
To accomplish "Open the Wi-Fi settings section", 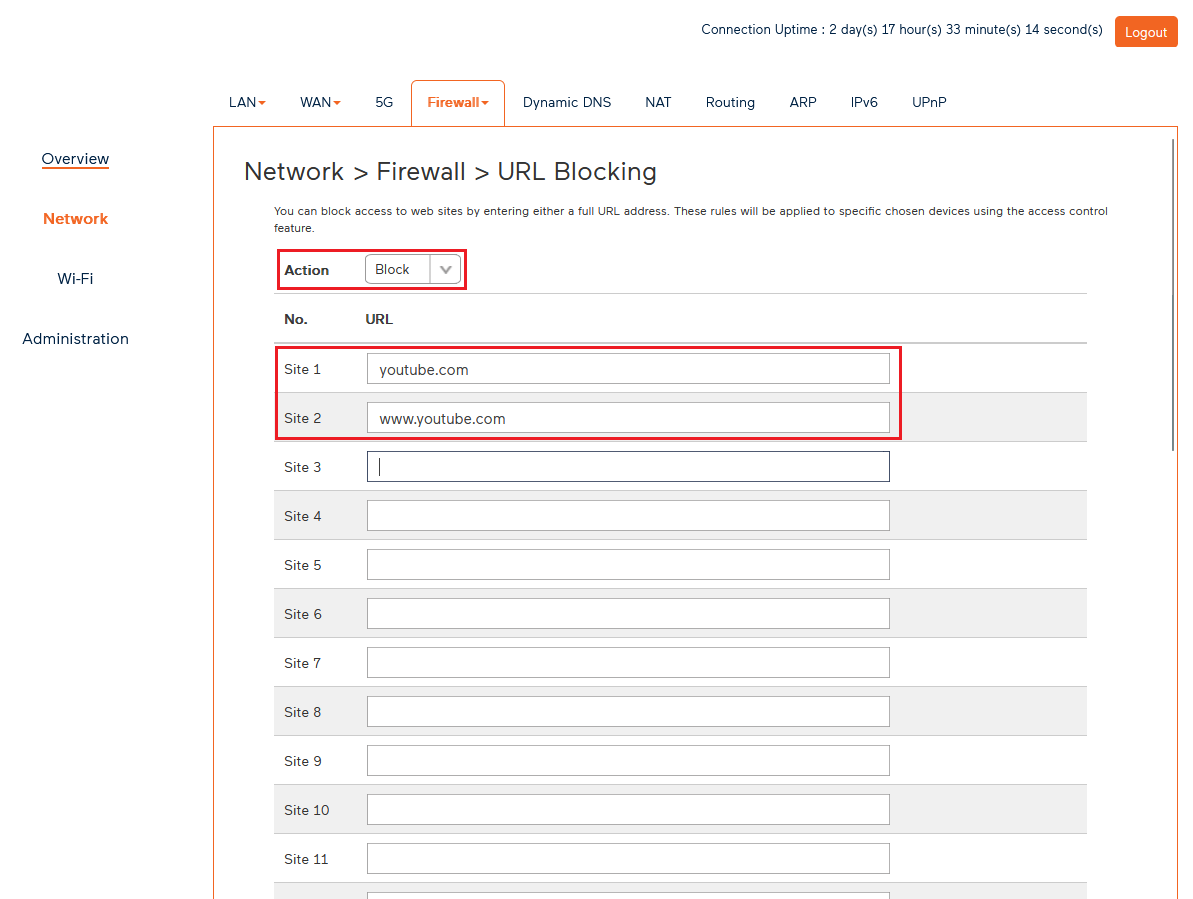I will [75, 278].
